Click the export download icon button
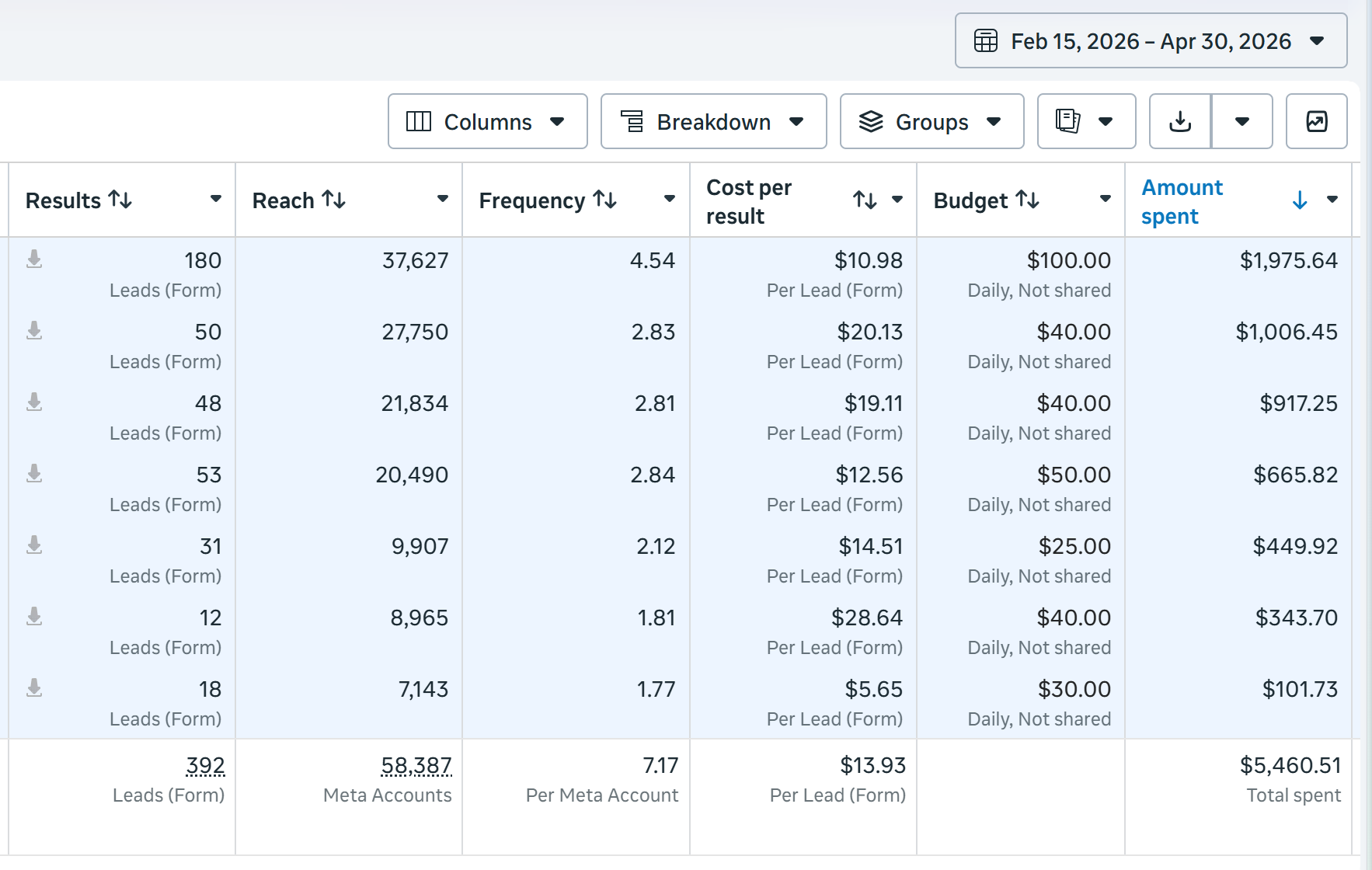 click(x=1180, y=121)
